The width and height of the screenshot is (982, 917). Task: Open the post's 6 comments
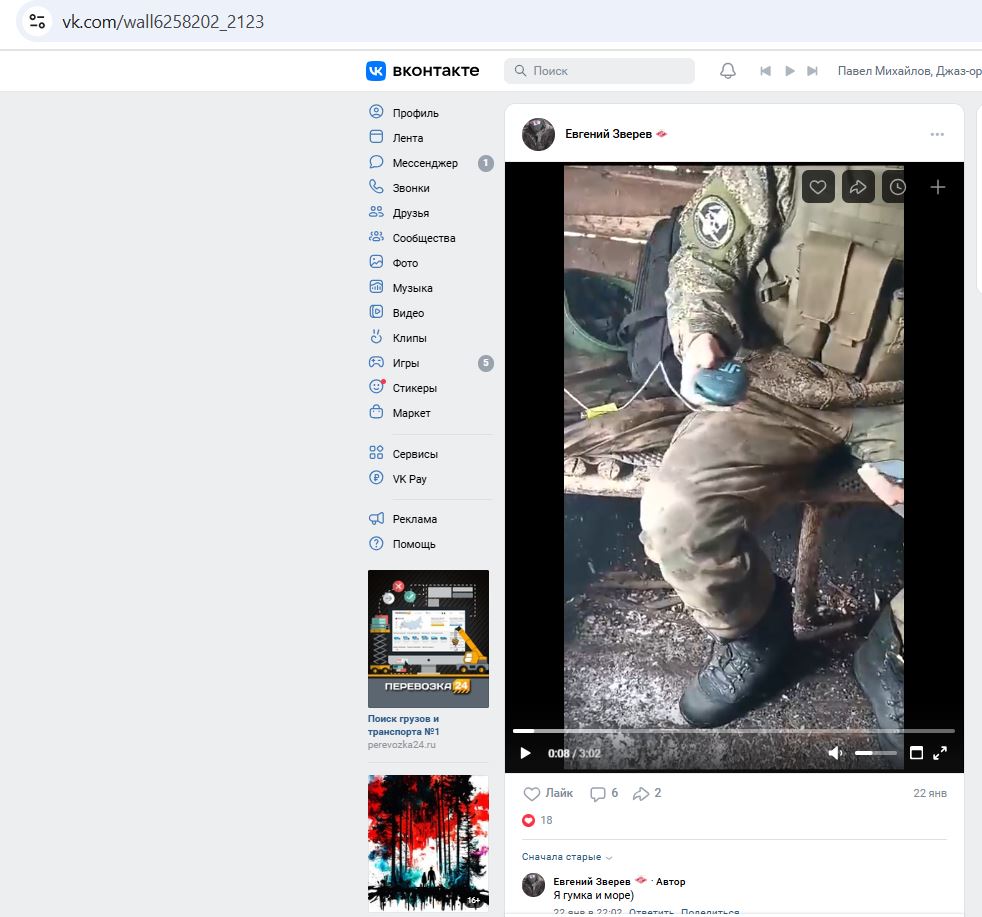click(x=604, y=794)
